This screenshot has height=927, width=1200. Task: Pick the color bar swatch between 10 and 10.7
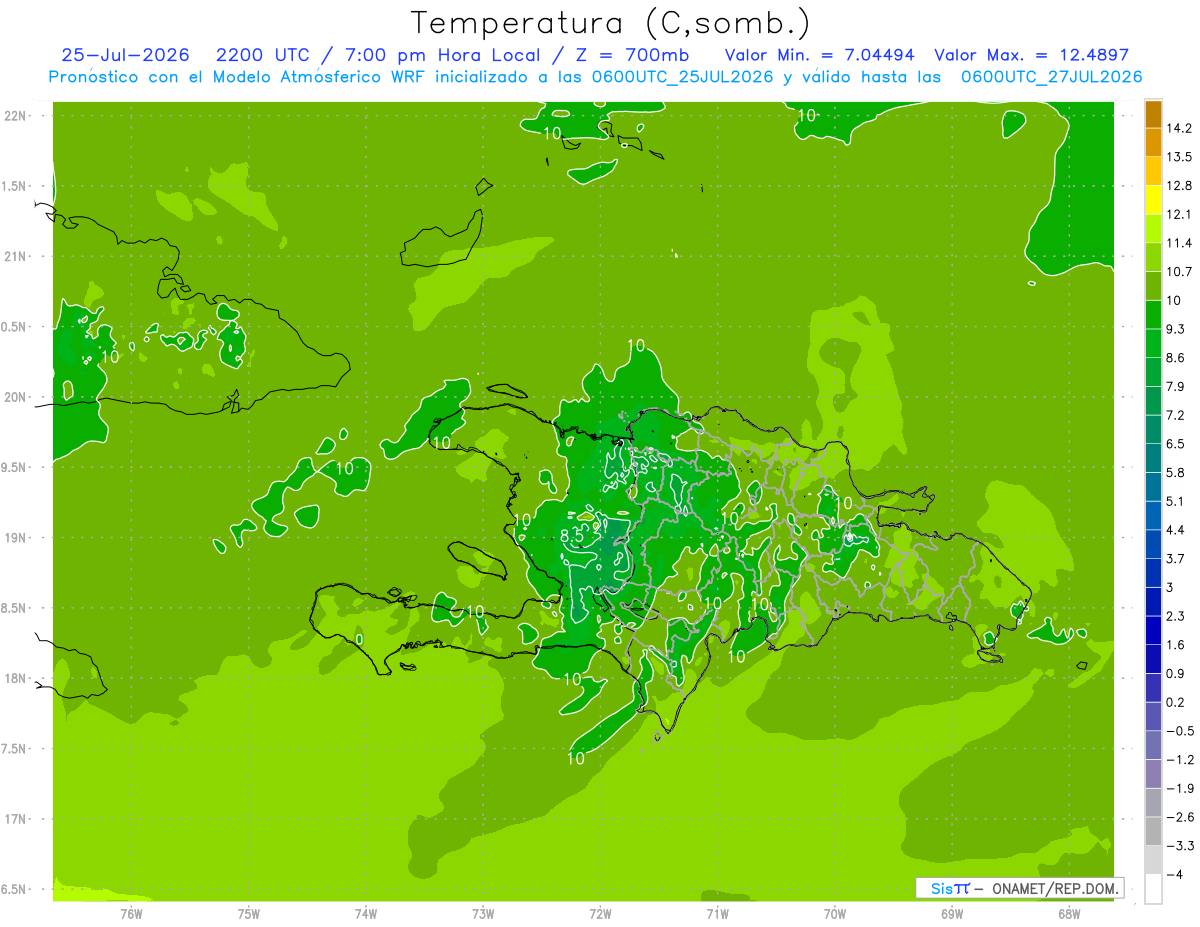coord(1153,286)
